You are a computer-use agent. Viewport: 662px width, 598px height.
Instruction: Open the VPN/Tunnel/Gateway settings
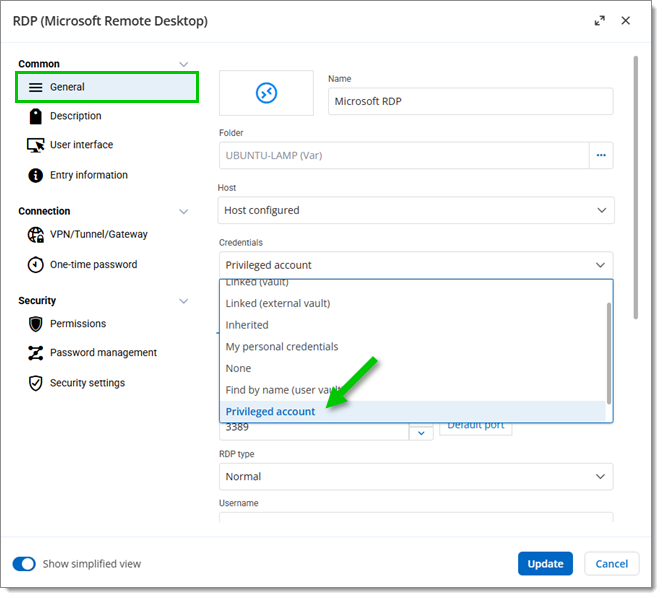click(x=98, y=234)
